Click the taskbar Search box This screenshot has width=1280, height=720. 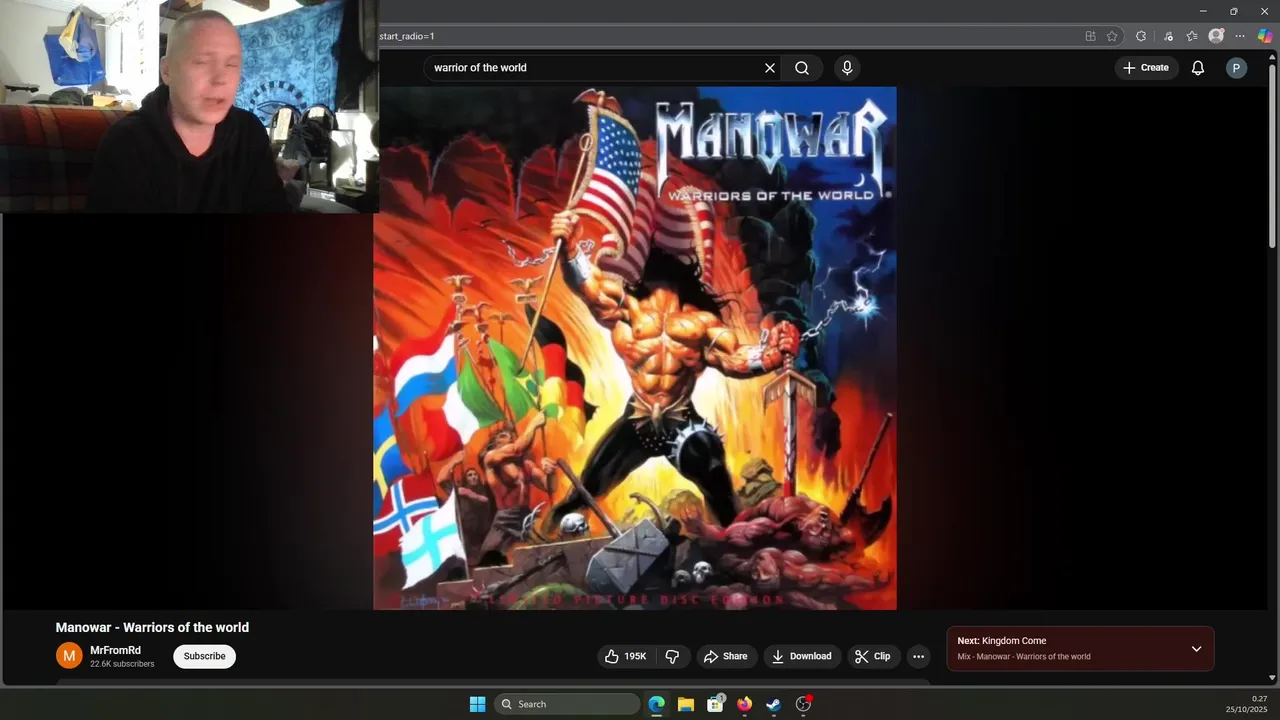pos(568,704)
